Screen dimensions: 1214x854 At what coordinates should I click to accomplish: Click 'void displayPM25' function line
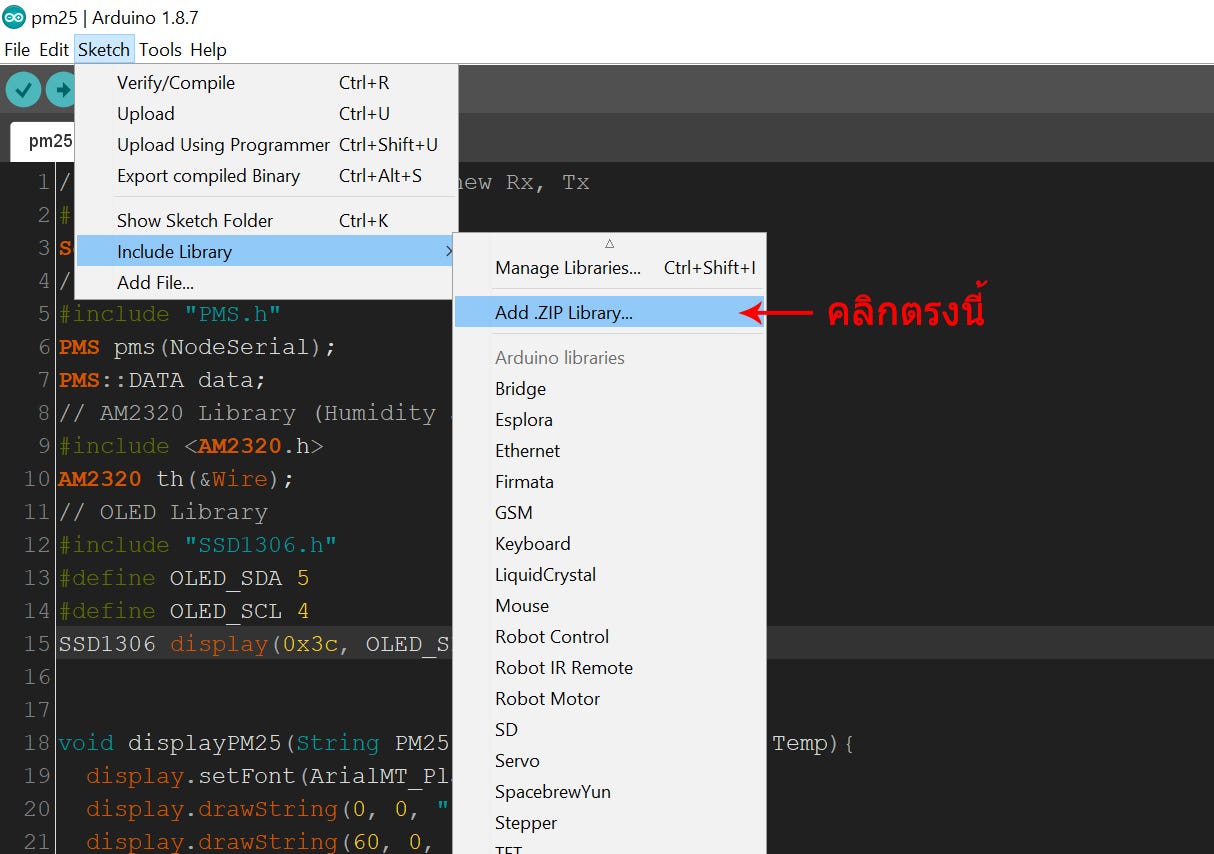click(254, 743)
